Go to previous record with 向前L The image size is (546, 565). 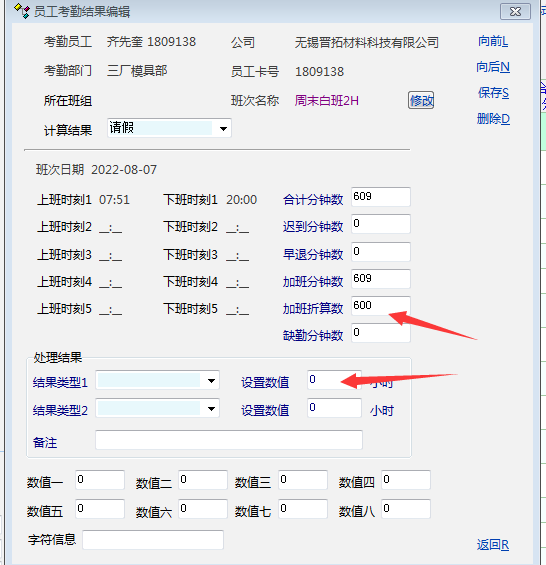[x=493, y=41]
